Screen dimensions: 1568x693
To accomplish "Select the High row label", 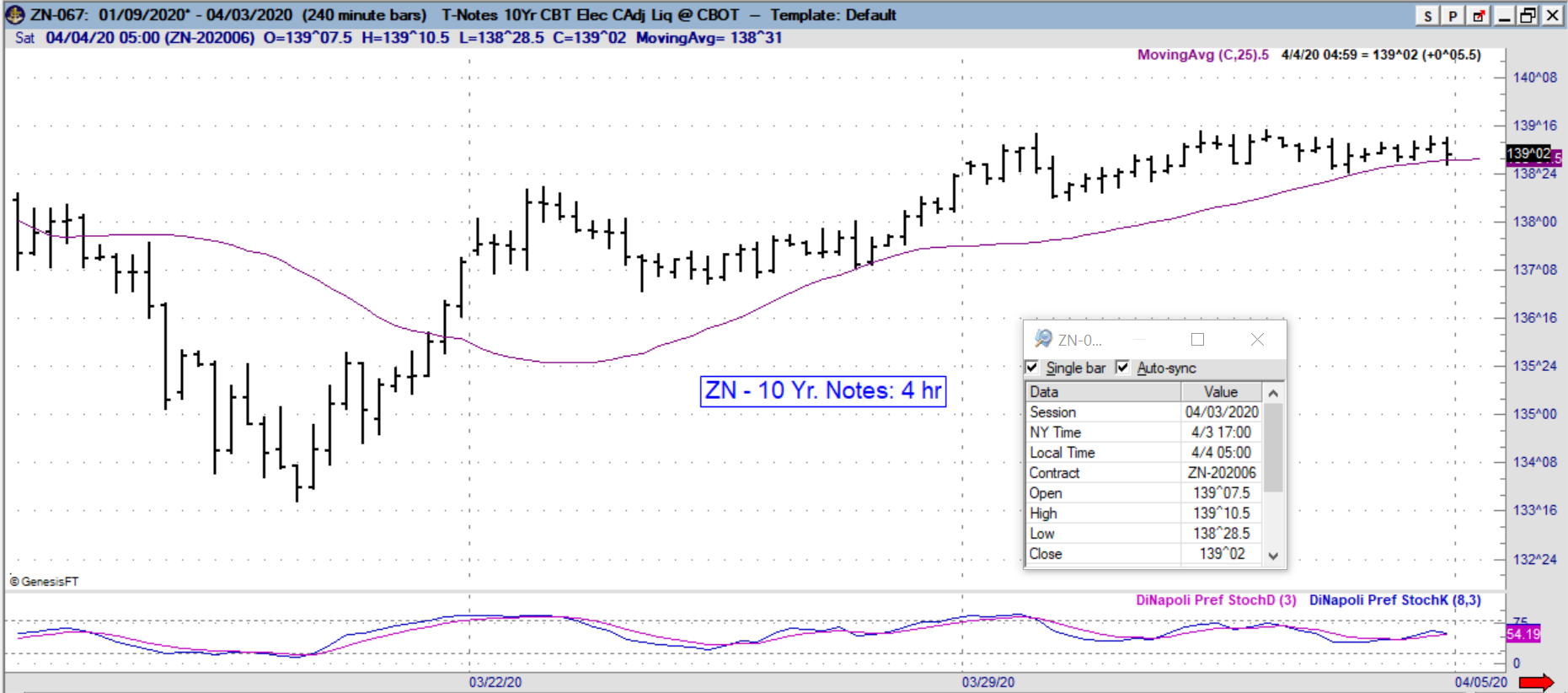I will click(1043, 513).
